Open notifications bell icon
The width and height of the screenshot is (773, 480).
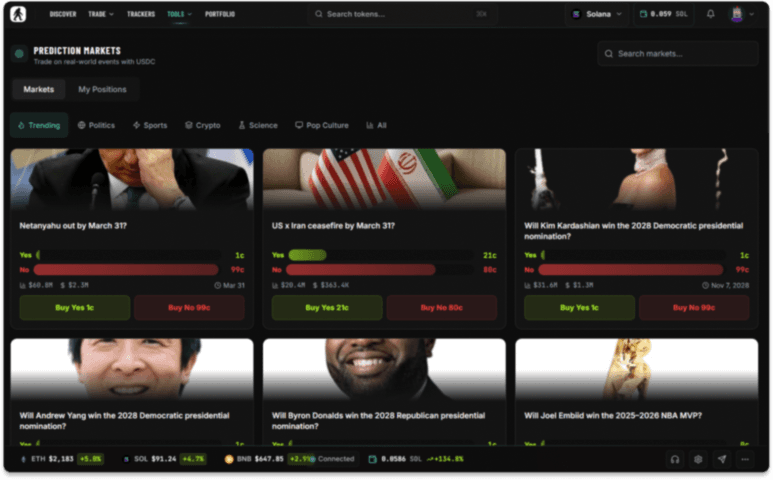click(x=710, y=14)
